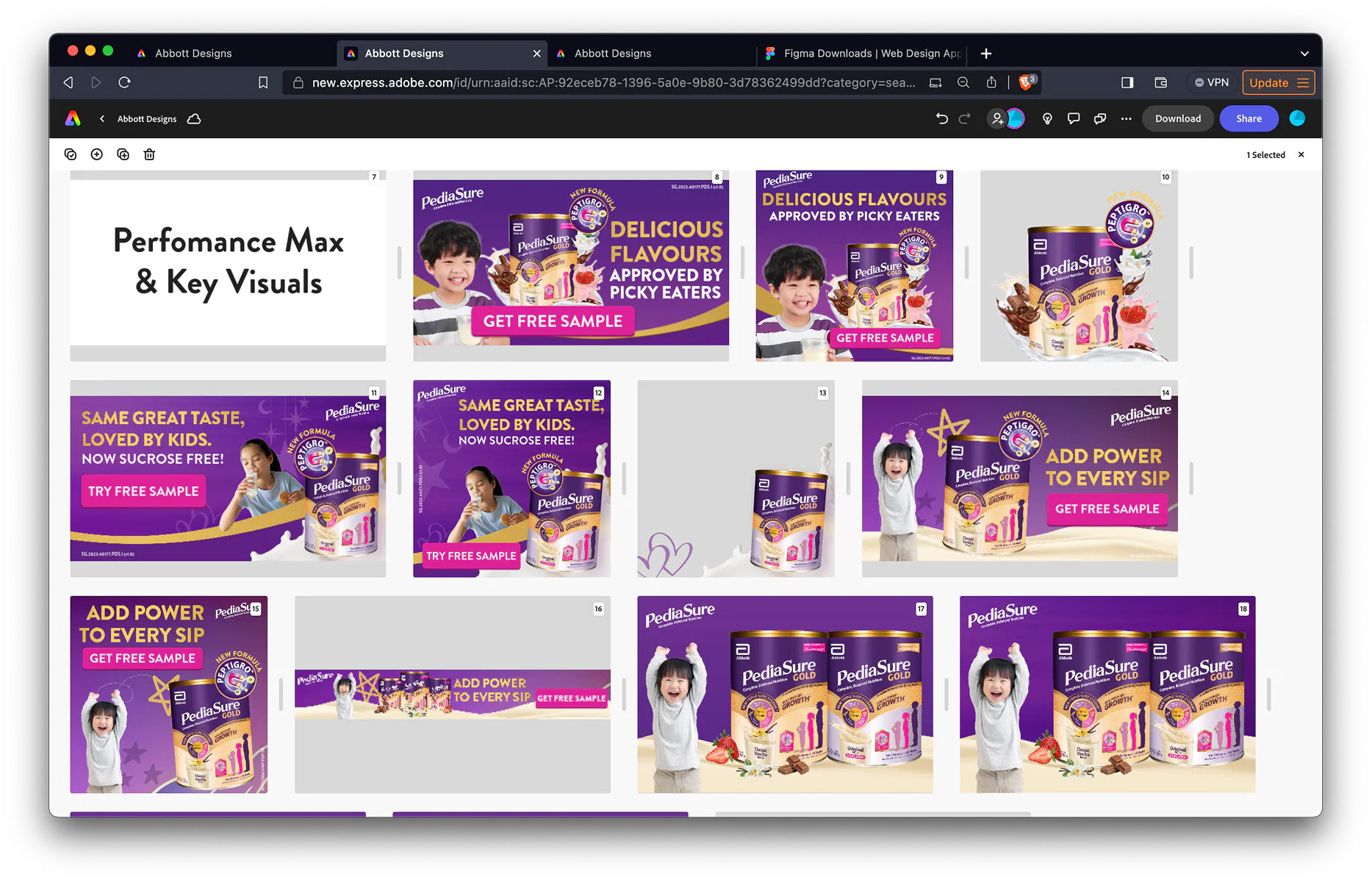Add a new page with the plus circle icon
Image resolution: width=1372 pixels, height=882 pixels.
(96, 154)
